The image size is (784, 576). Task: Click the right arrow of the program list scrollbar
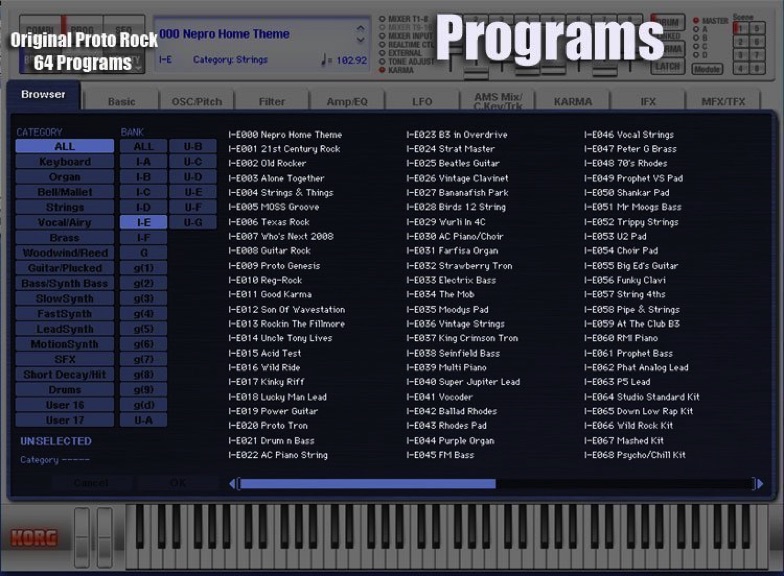coord(760,484)
